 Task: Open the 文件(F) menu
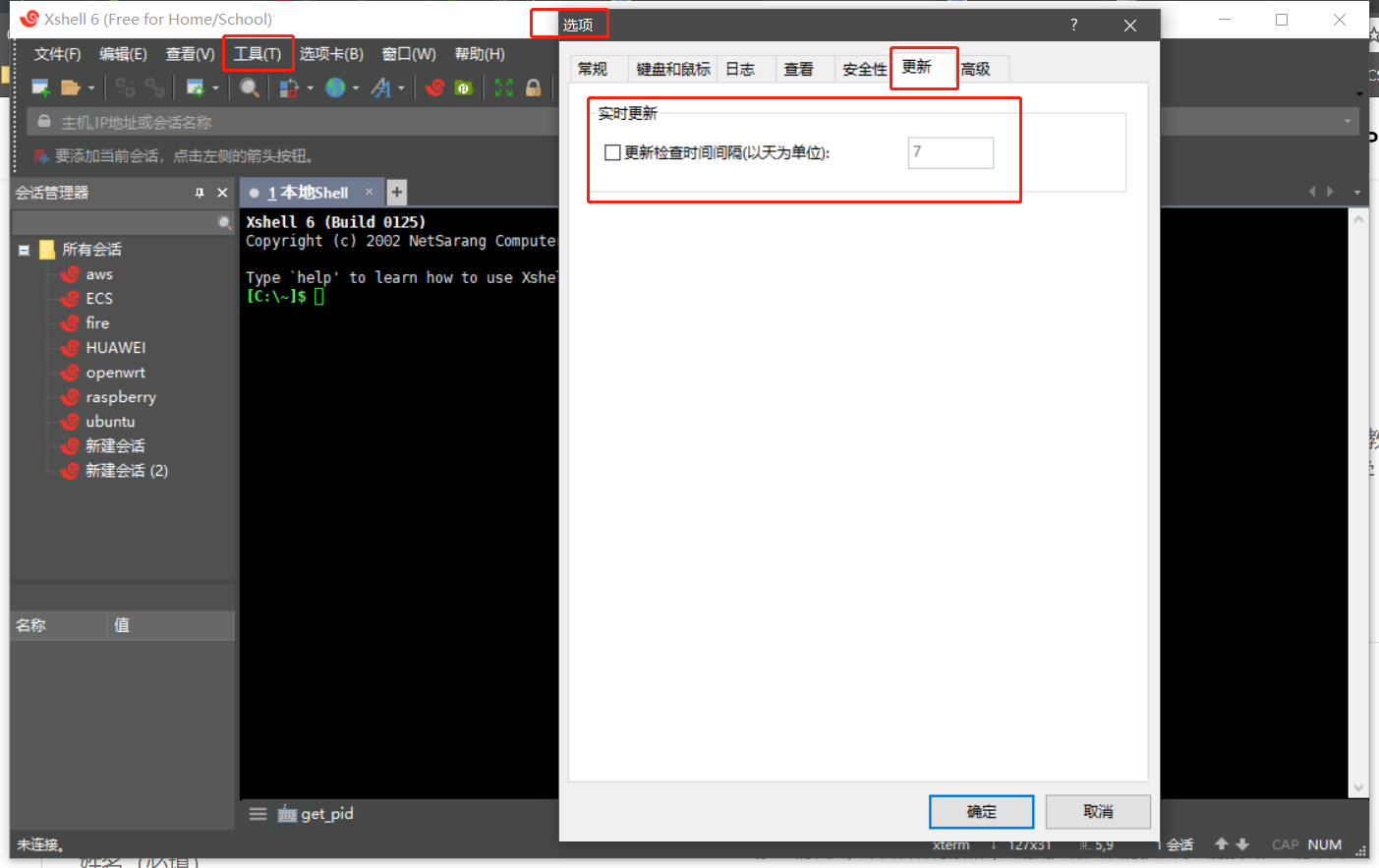pyautogui.click(x=57, y=54)
